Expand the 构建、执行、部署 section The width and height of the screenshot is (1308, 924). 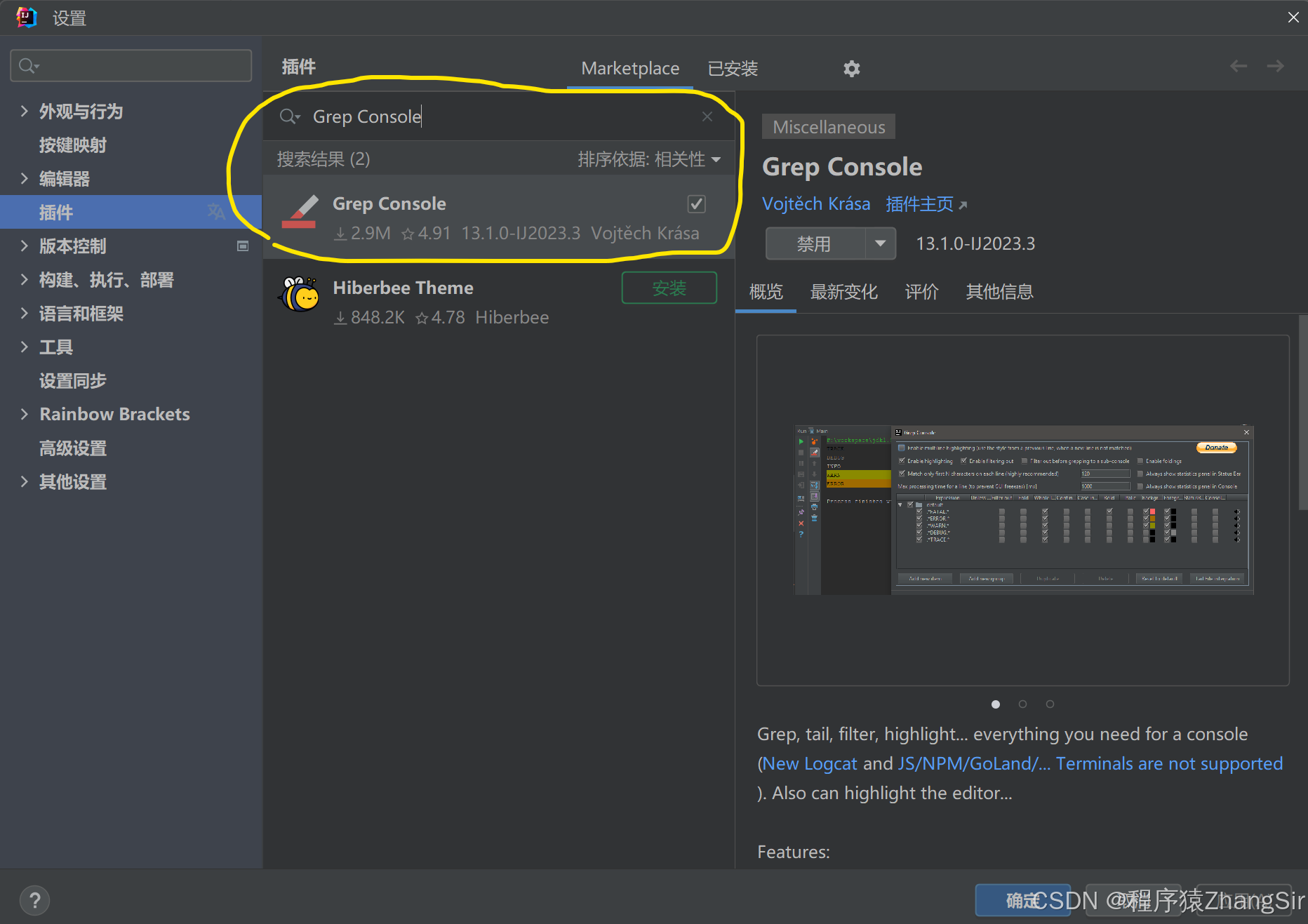click(x=25, y=279)
